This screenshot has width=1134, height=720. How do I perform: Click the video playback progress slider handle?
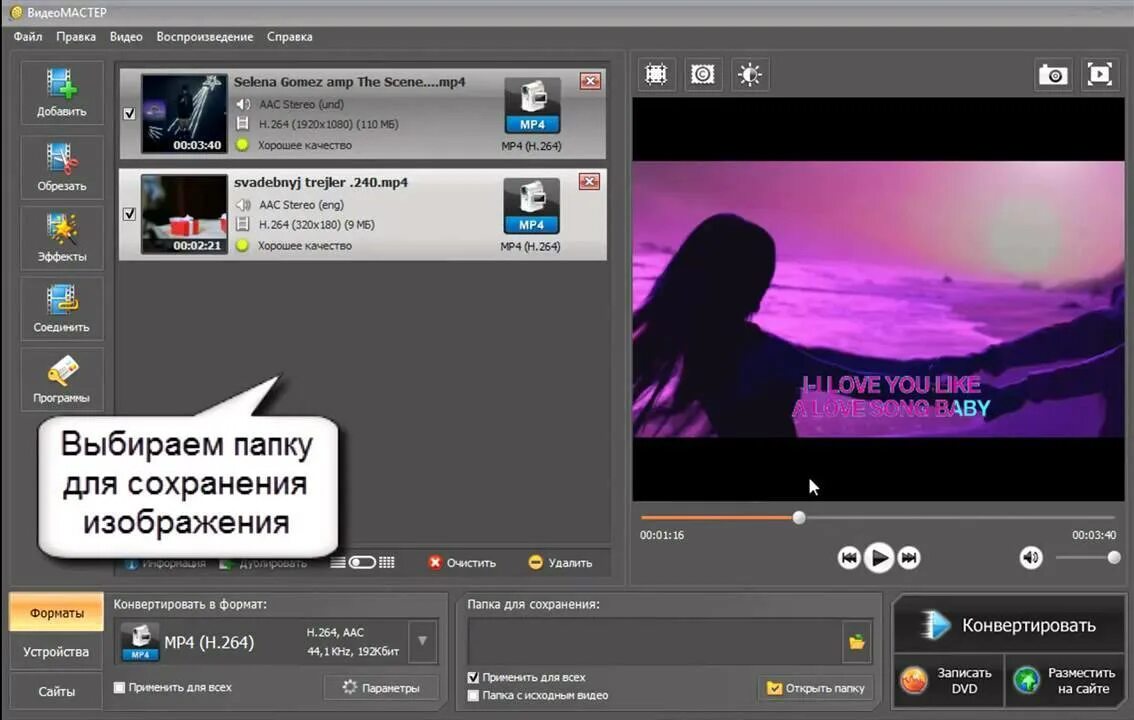tap(798, 518)
